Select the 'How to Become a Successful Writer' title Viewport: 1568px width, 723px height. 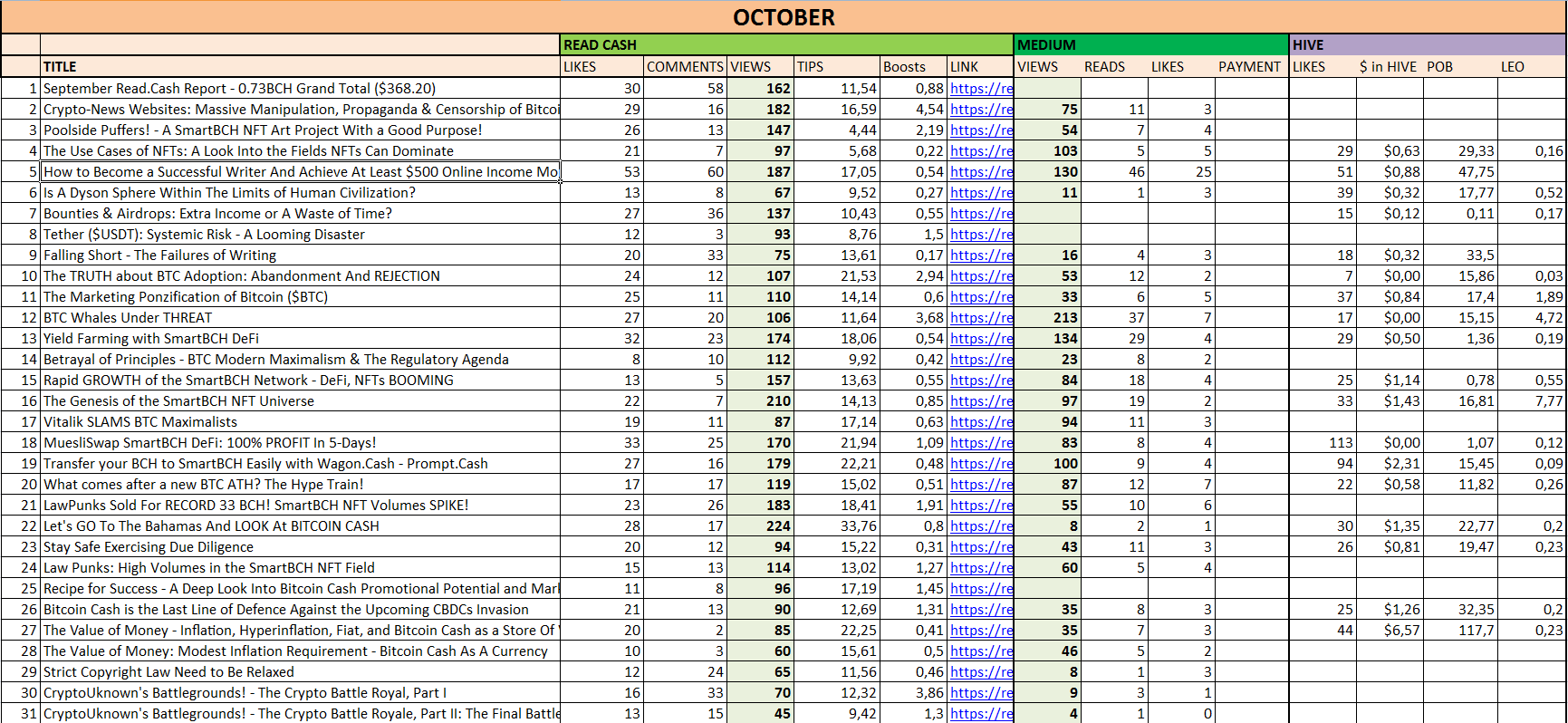click(300, 172)
